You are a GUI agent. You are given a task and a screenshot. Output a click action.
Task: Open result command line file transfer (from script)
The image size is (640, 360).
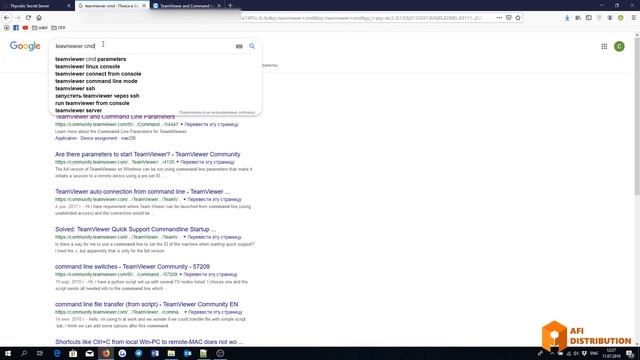coord(147,304)
